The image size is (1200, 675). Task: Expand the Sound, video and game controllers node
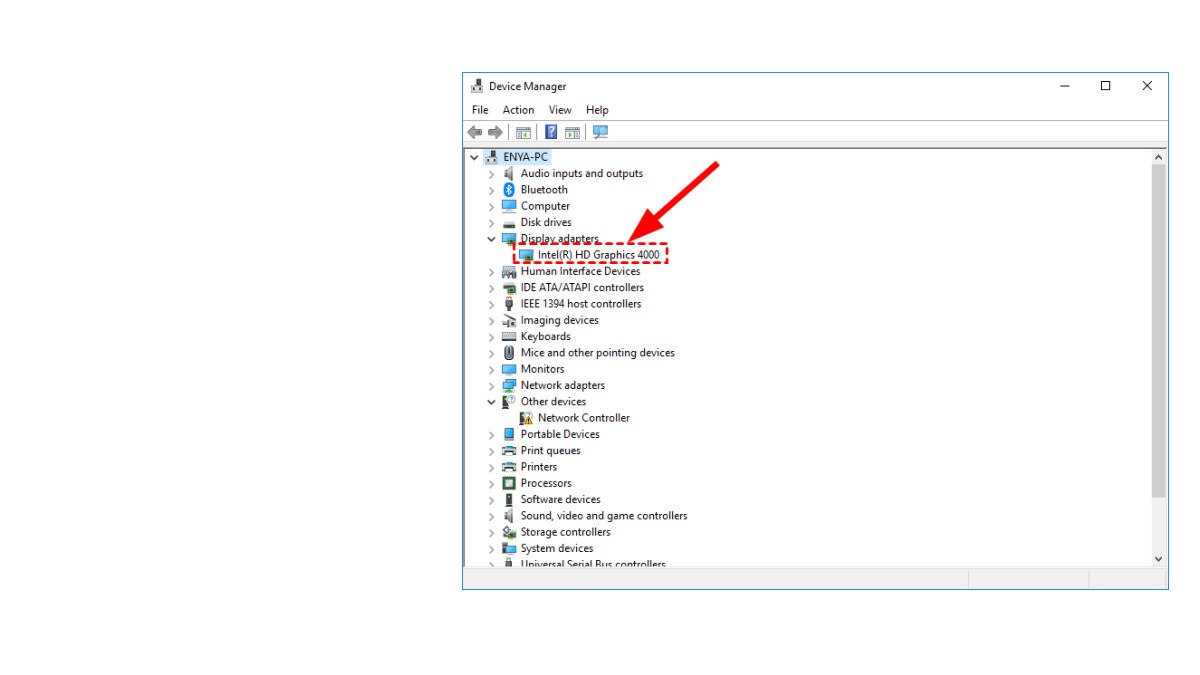pos(491,515)
